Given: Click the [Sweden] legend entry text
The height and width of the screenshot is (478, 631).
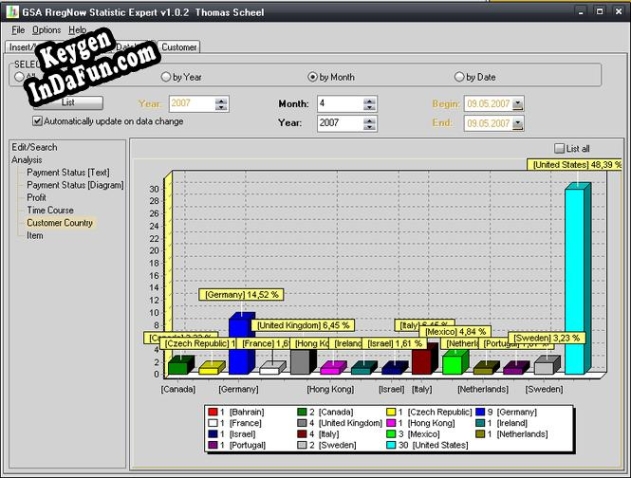Looking at the screenshot, I should [337, 445].
